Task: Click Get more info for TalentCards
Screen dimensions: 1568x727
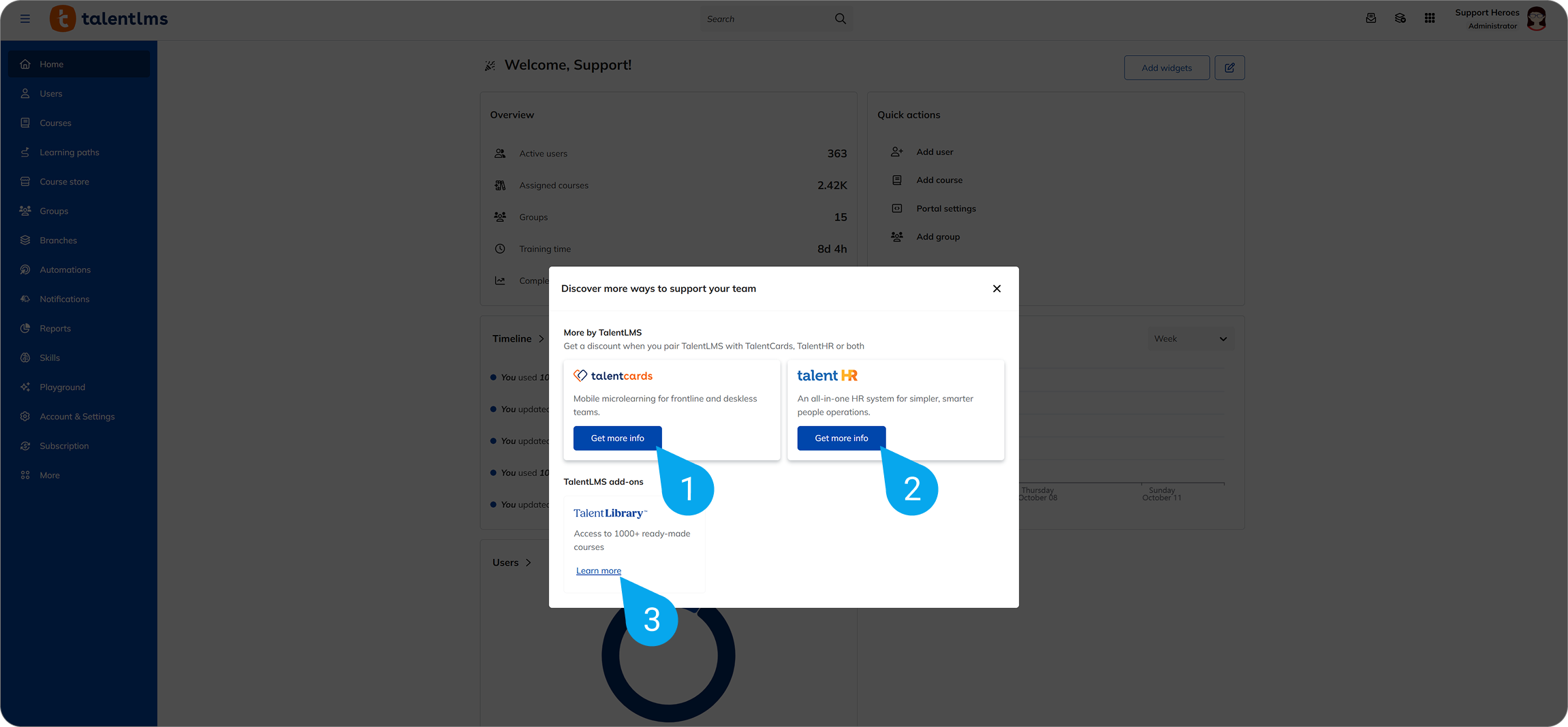Action: (617, 438)
